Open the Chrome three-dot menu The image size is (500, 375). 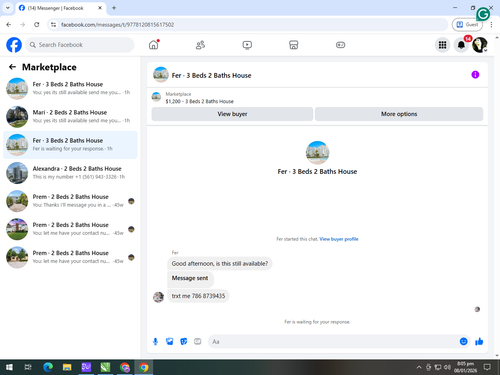pyautogui.click(x=491, y=24)
